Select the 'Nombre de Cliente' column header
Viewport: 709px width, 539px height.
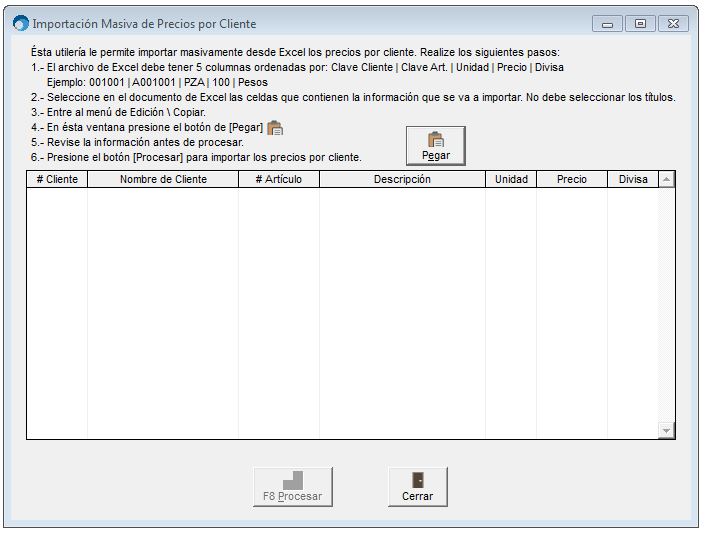tap(163, 179)
